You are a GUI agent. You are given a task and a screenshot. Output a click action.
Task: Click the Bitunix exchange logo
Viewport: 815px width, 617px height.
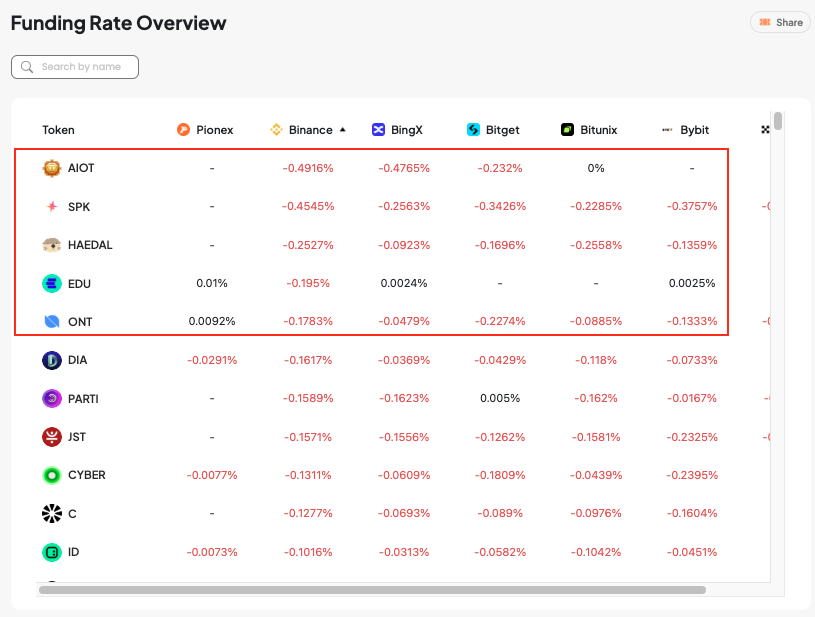(568, 129)
